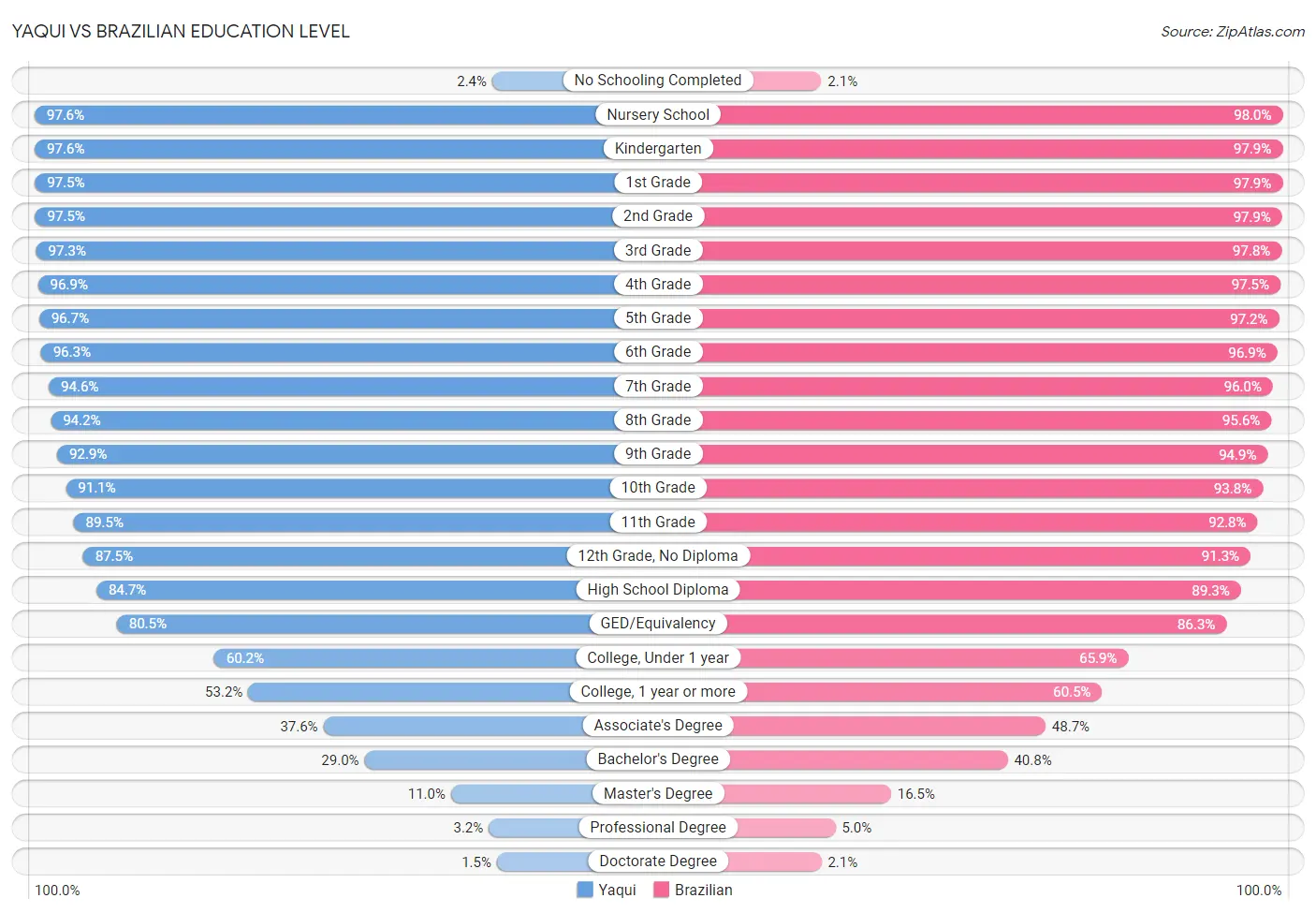Click the GED/Equivalency category label

[658, 624]
